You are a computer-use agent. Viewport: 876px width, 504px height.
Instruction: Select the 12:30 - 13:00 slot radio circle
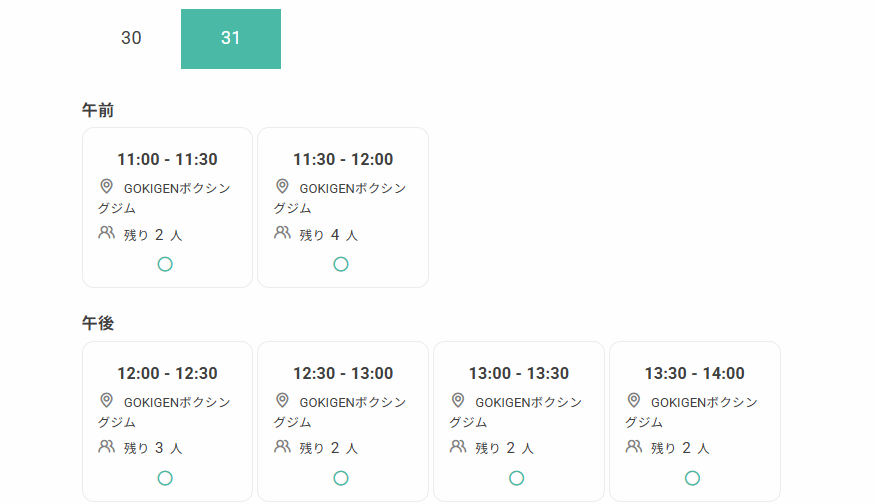(341, 478)
